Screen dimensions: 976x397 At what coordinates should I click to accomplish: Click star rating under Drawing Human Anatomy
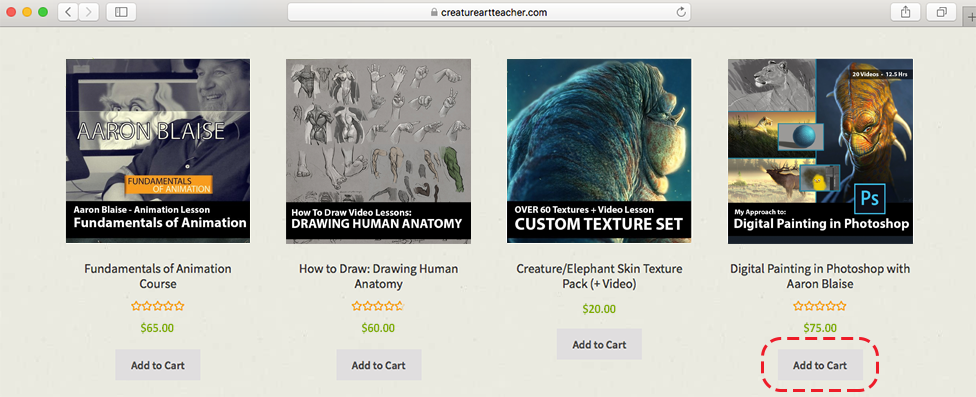coord(378,306)
